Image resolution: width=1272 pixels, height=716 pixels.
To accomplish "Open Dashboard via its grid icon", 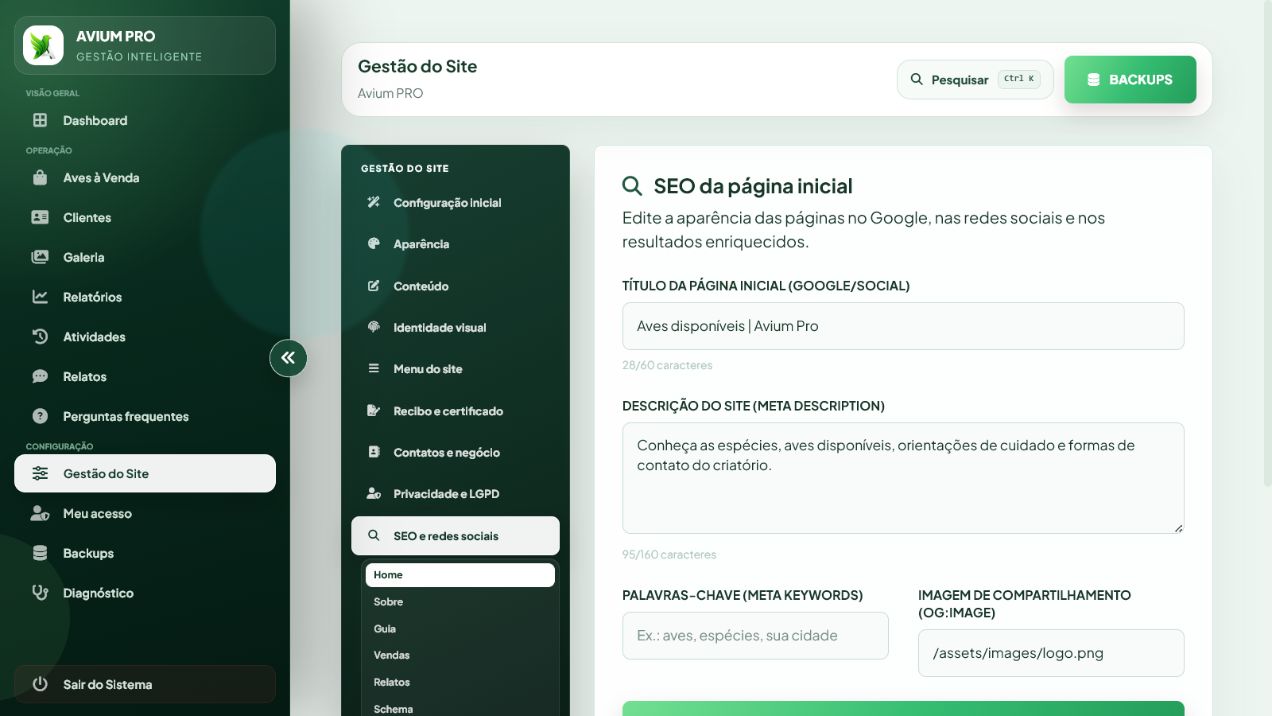I will [x=40, y=120].
